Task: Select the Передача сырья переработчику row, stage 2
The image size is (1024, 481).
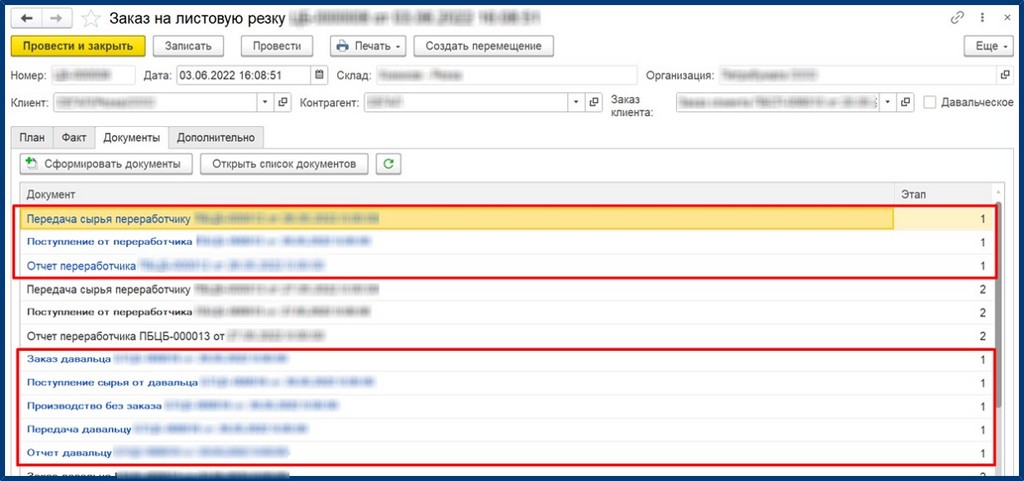Action: point(506,289)
